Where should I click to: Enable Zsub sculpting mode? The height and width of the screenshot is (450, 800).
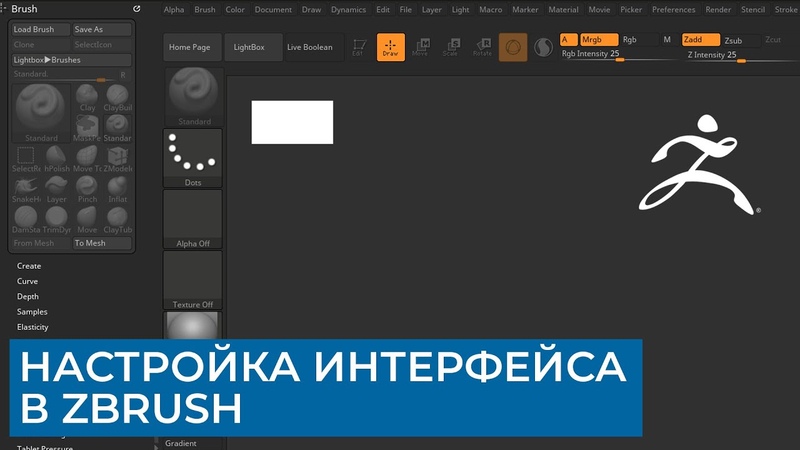pyautogui.click(x=741, y=40)
